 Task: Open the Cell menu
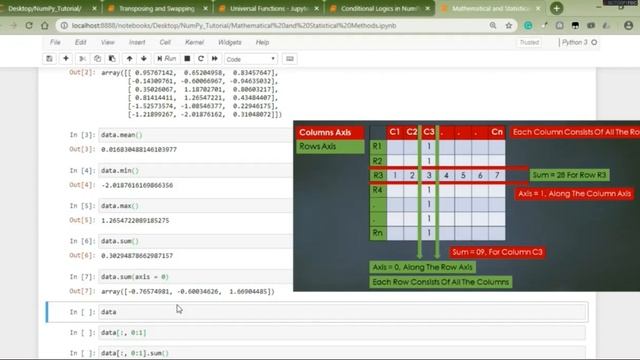pyautogui.click(x=165, y=42)
